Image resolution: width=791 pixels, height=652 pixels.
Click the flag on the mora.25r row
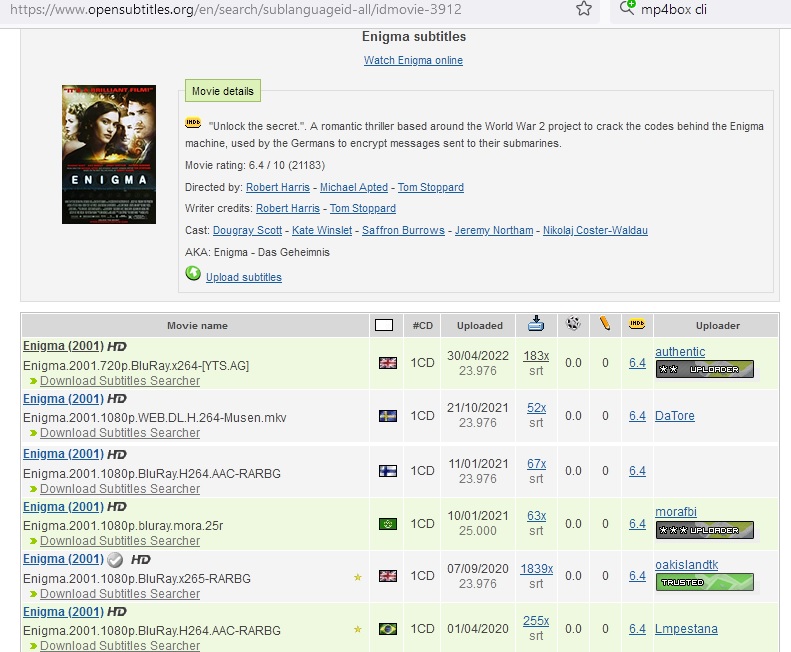[388, 524]
